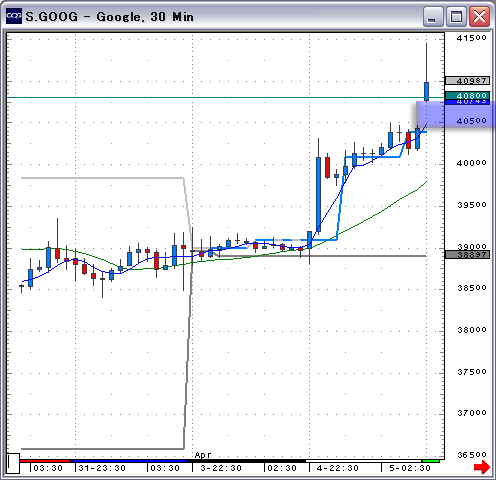Viewport: 496px width, 480px height.
Task: Click the Apr month label on time axis
Action: [x=203, y=455]
